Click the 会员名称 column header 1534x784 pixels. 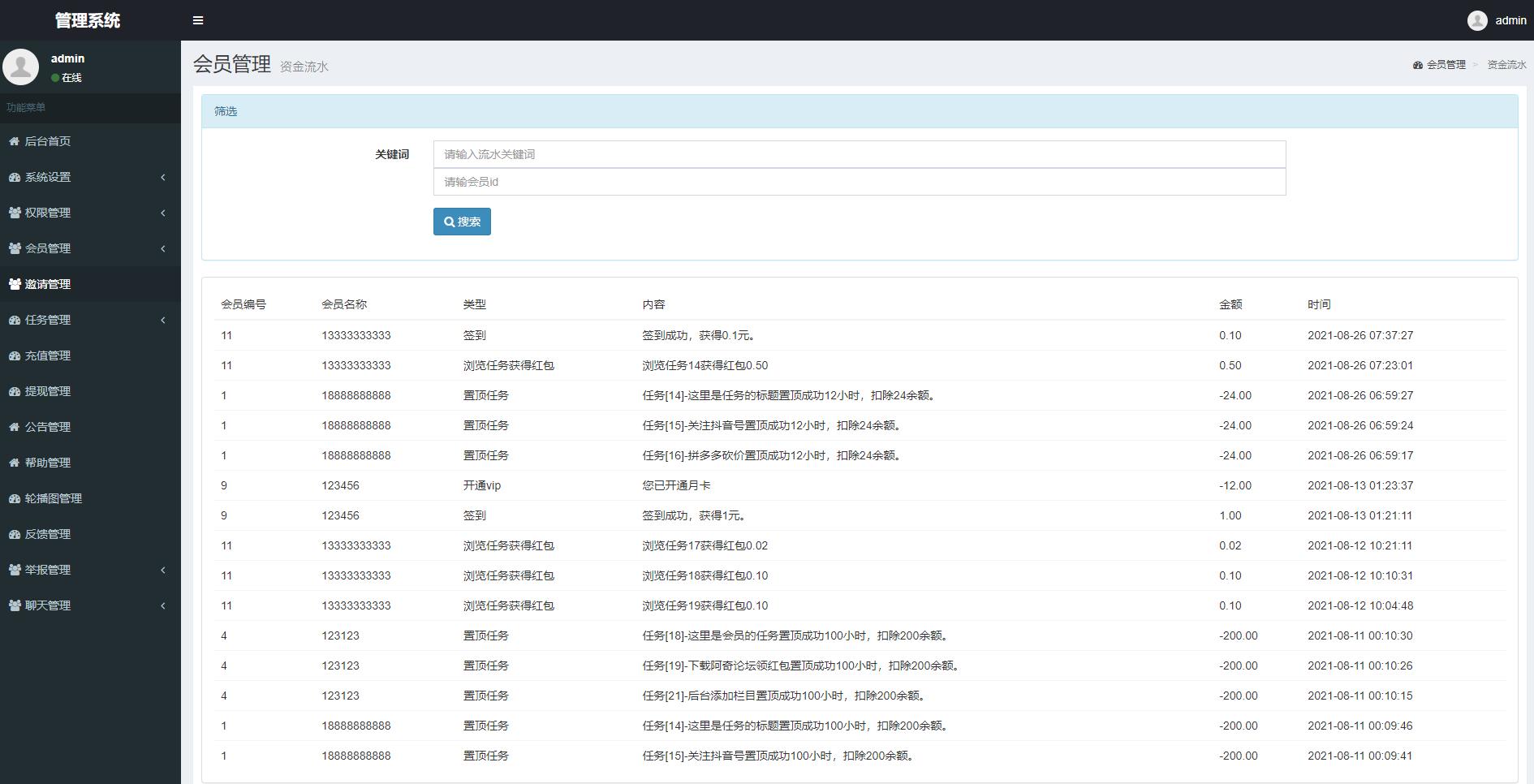coord(344,304)
